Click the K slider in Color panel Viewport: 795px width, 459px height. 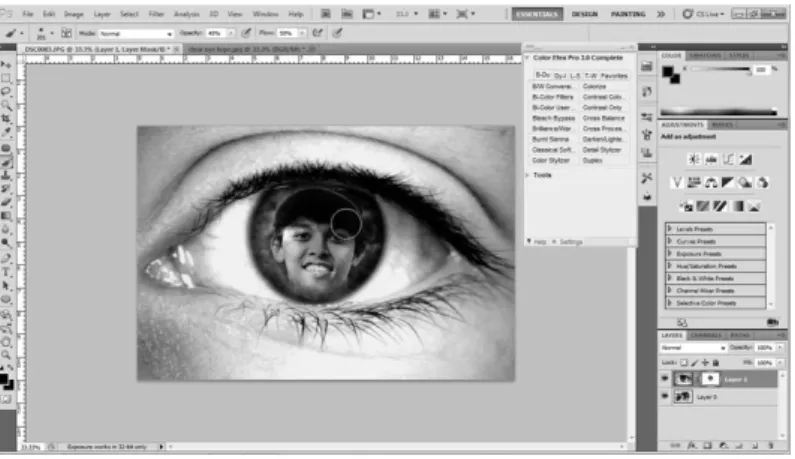[721, 69]
